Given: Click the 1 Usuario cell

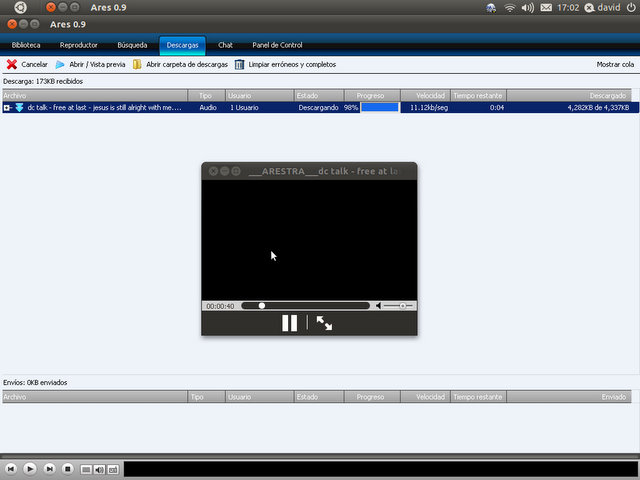Looking at the screenshot, I should 244,108.
